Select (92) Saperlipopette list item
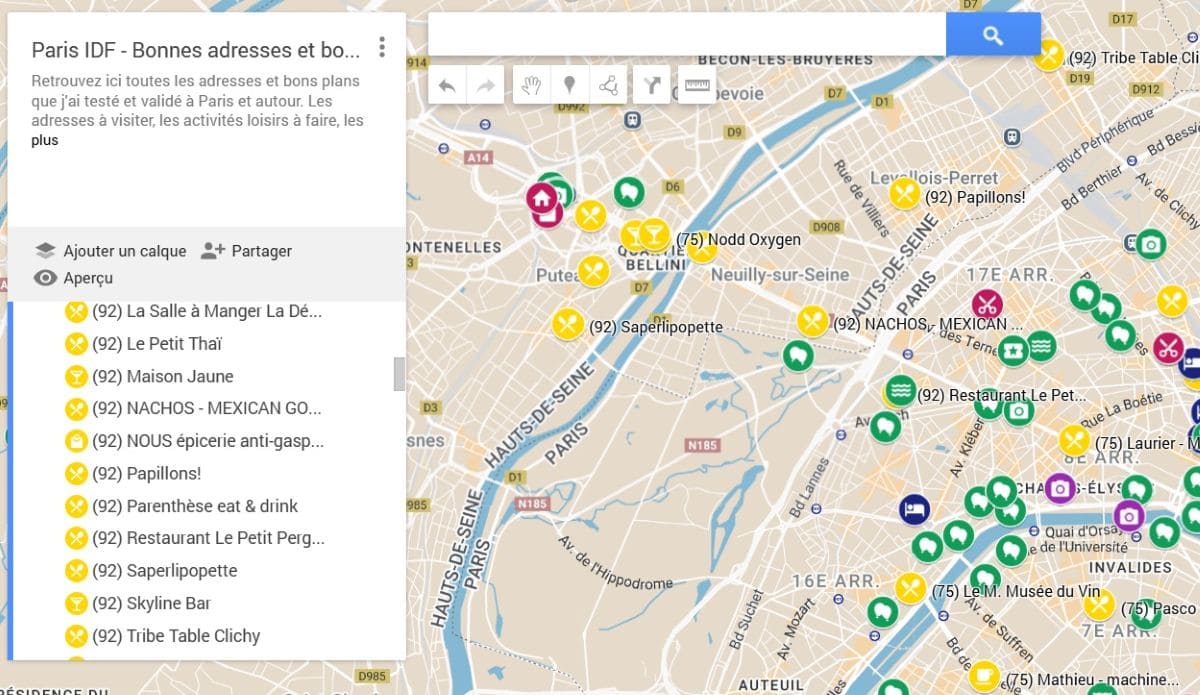This screenshot has height=695, width=1200. pos(165,571)
